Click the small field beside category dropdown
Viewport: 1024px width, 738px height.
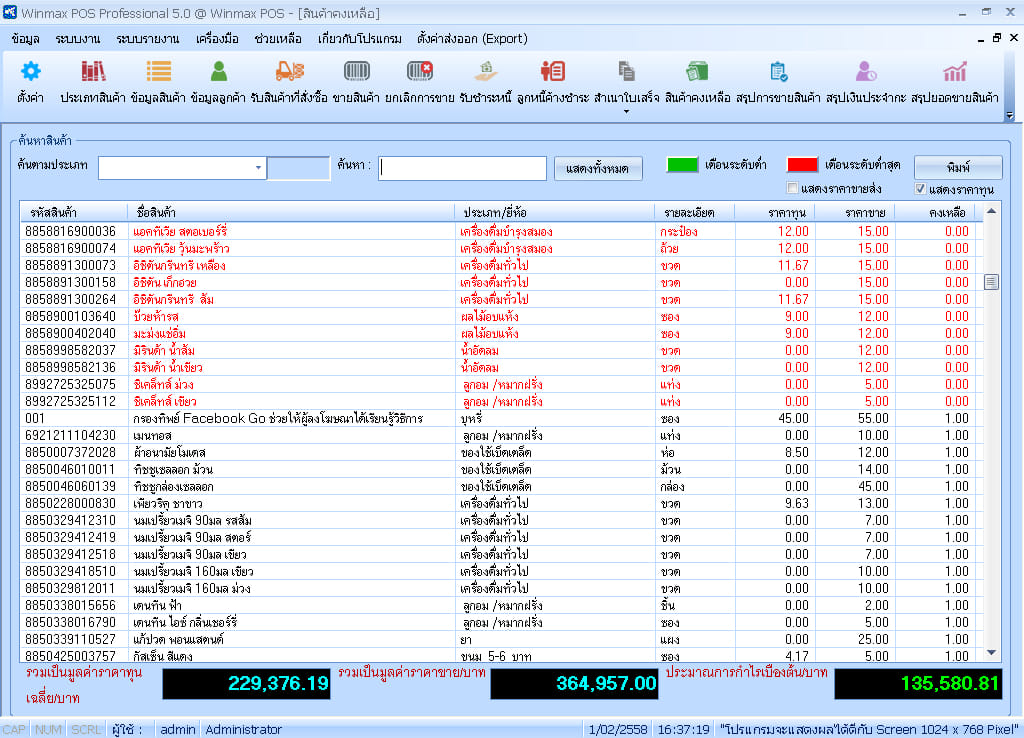[x=298, y=168]
